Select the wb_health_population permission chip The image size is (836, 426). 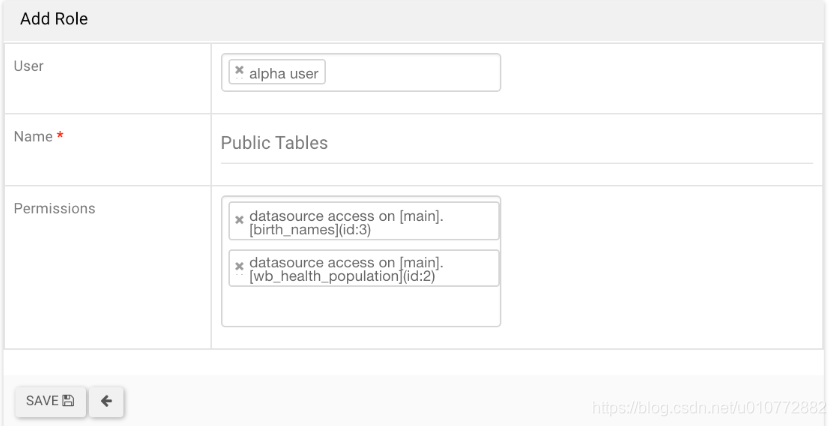(350, 268)
